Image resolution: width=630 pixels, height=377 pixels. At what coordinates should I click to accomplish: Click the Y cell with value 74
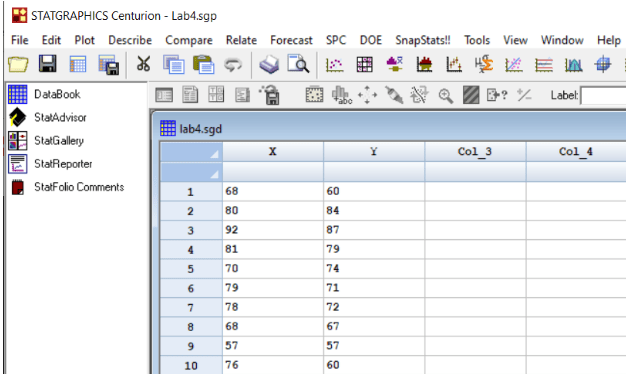374,268
